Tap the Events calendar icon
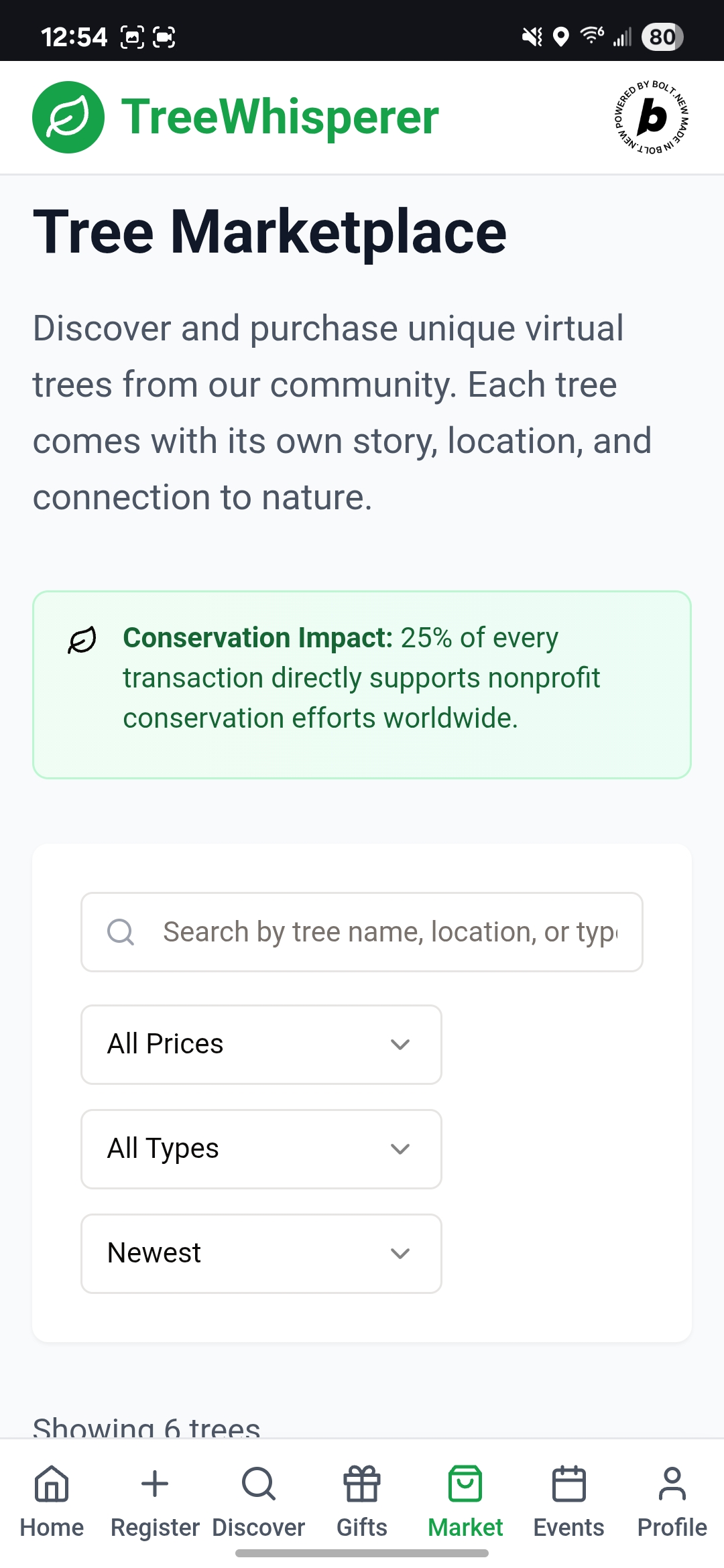Viewport: 724px width, 1568px height. click(568, 1484)
